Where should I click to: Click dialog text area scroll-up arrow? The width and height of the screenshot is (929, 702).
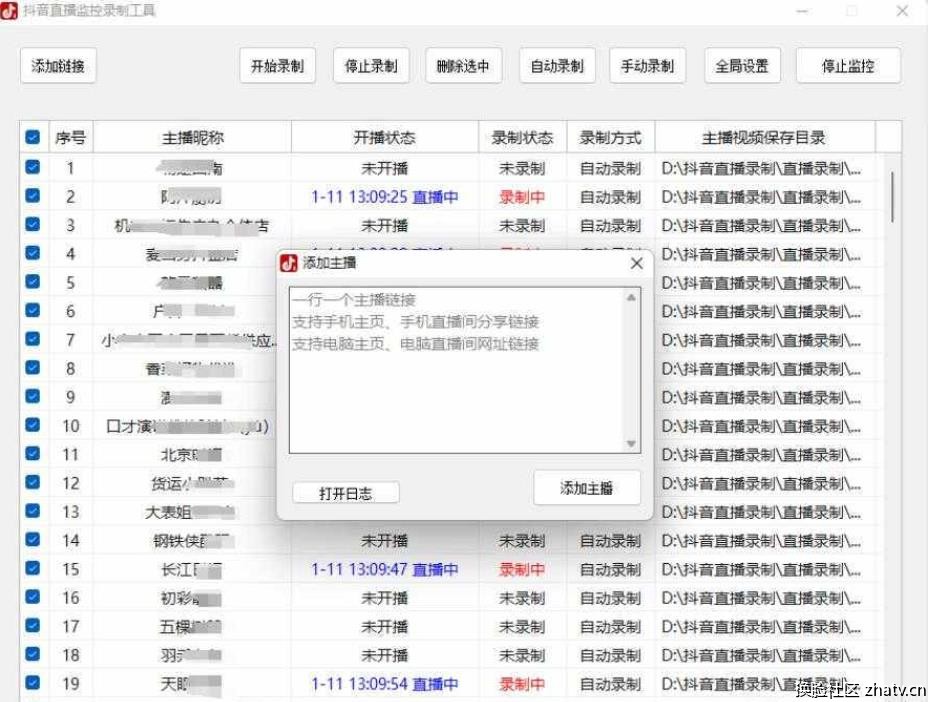tap(632, 297)
